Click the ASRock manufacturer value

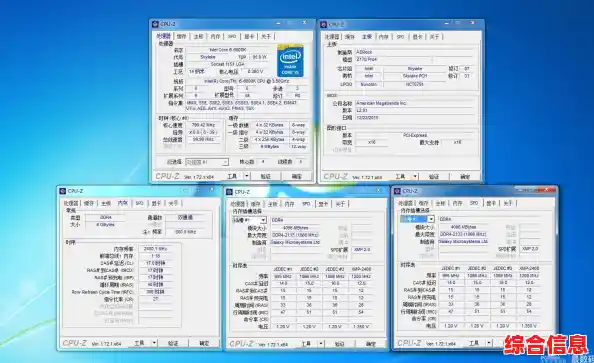pyautogui.click(x=414, y=52)
